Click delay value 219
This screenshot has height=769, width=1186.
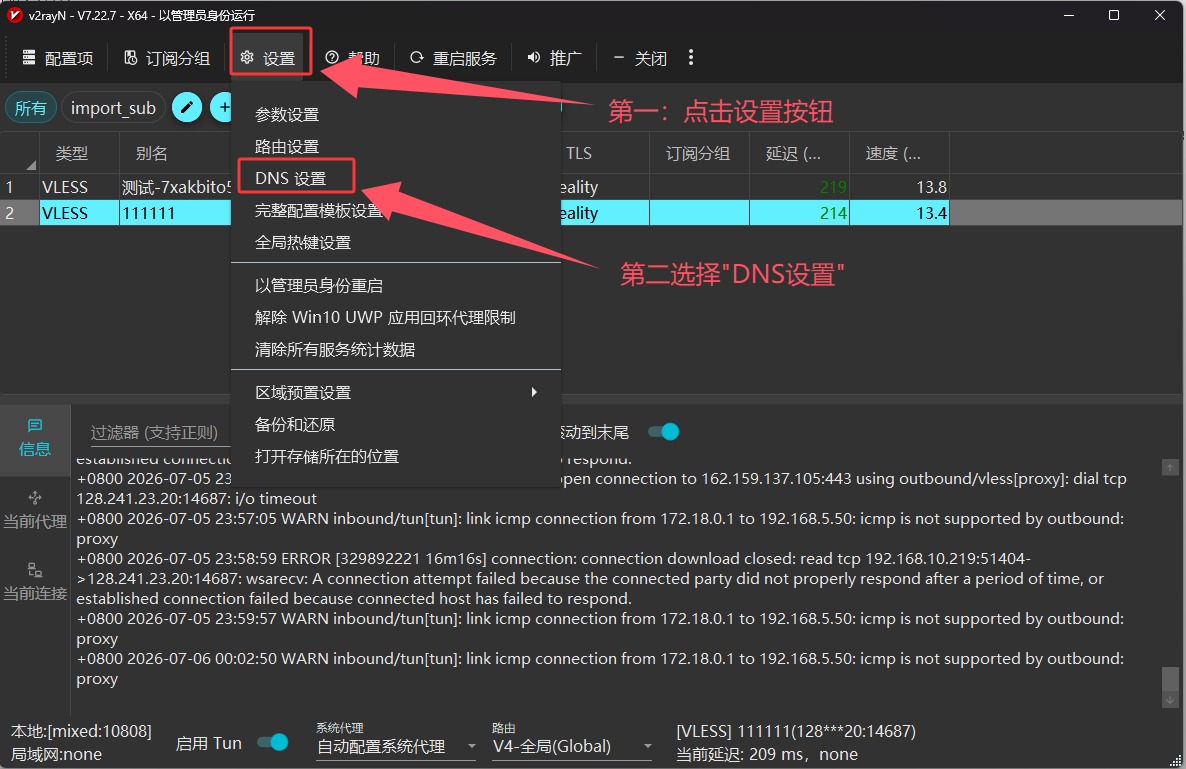832,187
